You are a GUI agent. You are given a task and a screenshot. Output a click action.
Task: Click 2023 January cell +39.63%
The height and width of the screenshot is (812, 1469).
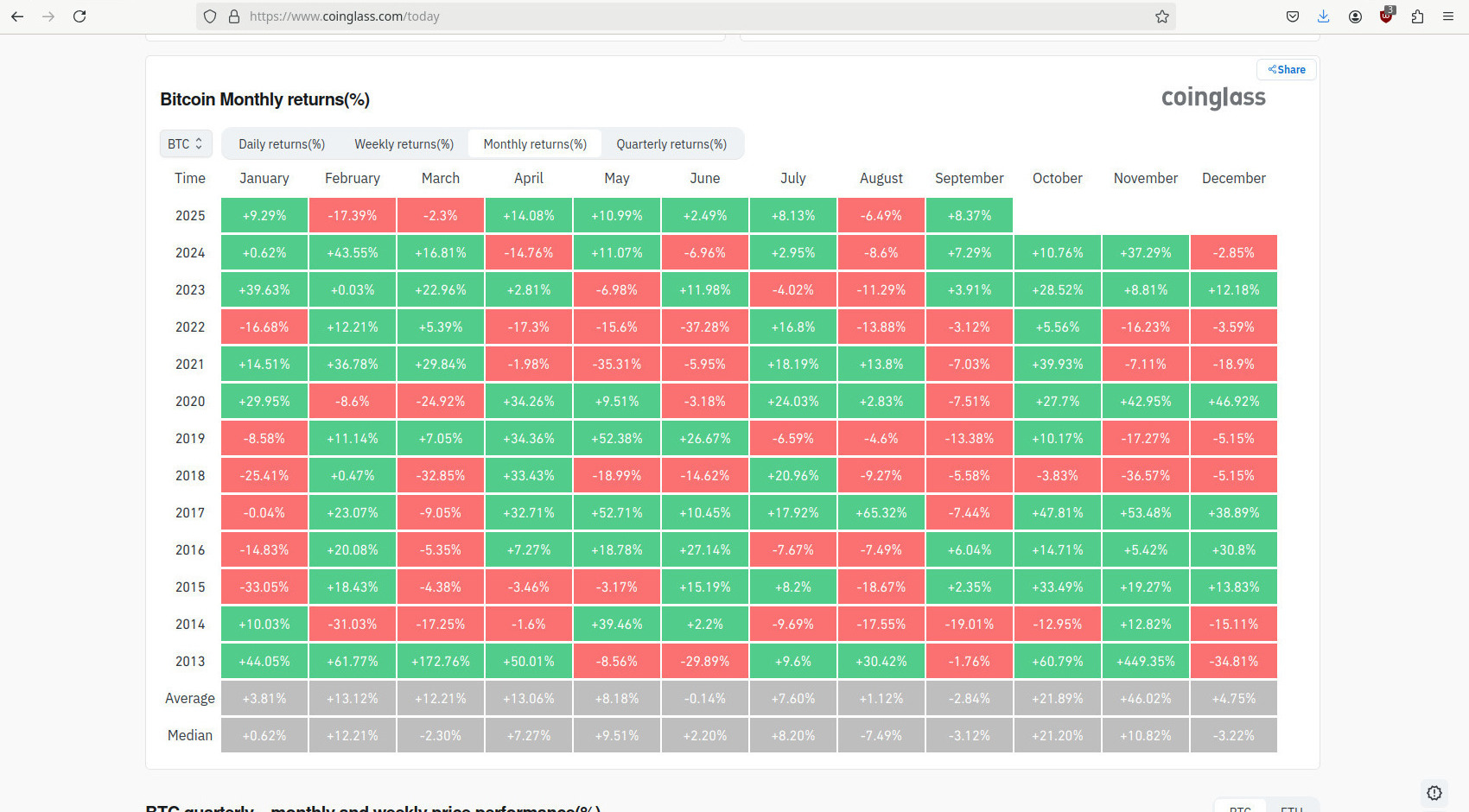tap(264, 290)
